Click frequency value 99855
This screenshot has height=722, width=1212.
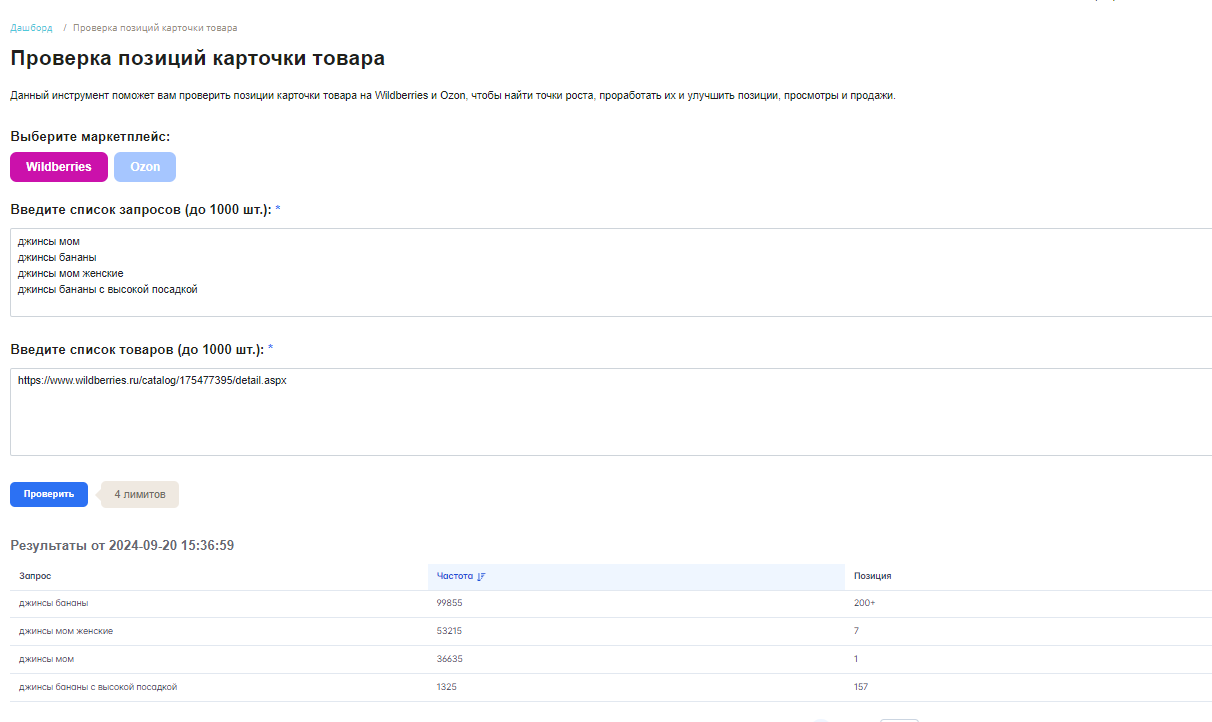(x=449, y=604)
